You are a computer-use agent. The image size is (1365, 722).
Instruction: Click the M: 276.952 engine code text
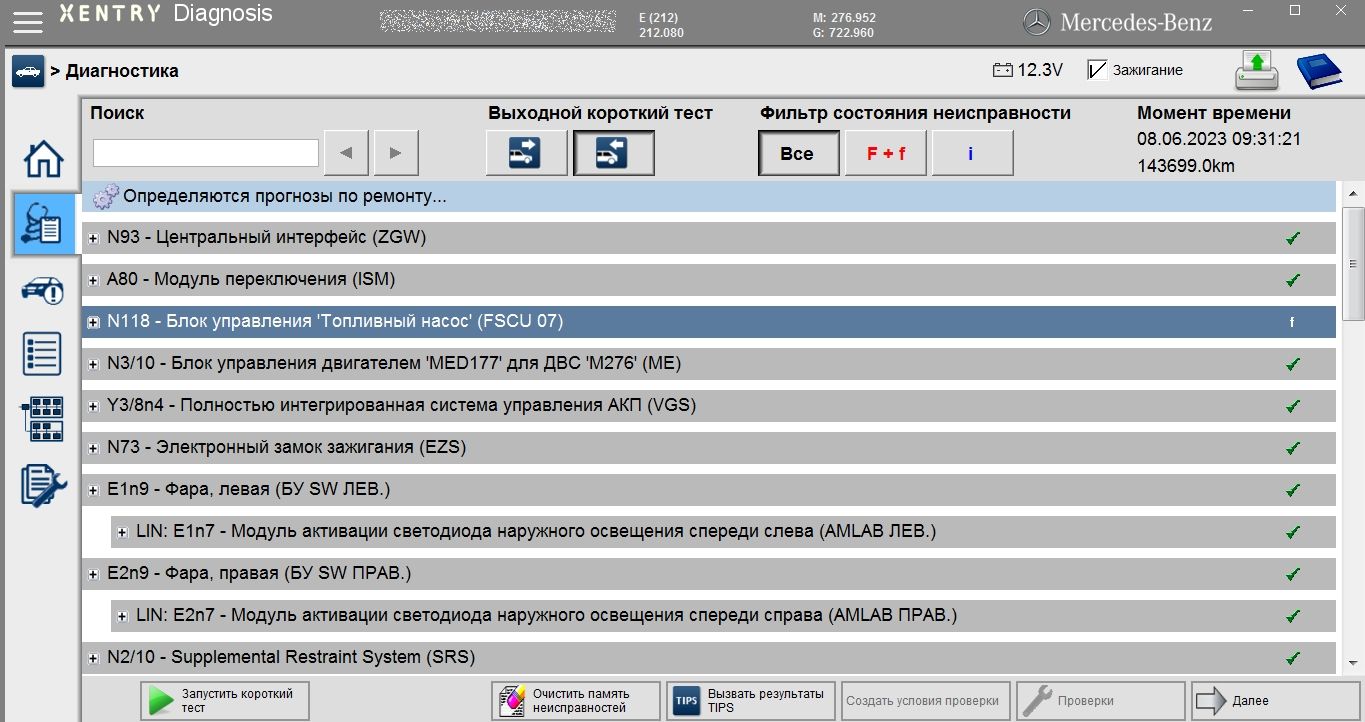coord(846,17)
